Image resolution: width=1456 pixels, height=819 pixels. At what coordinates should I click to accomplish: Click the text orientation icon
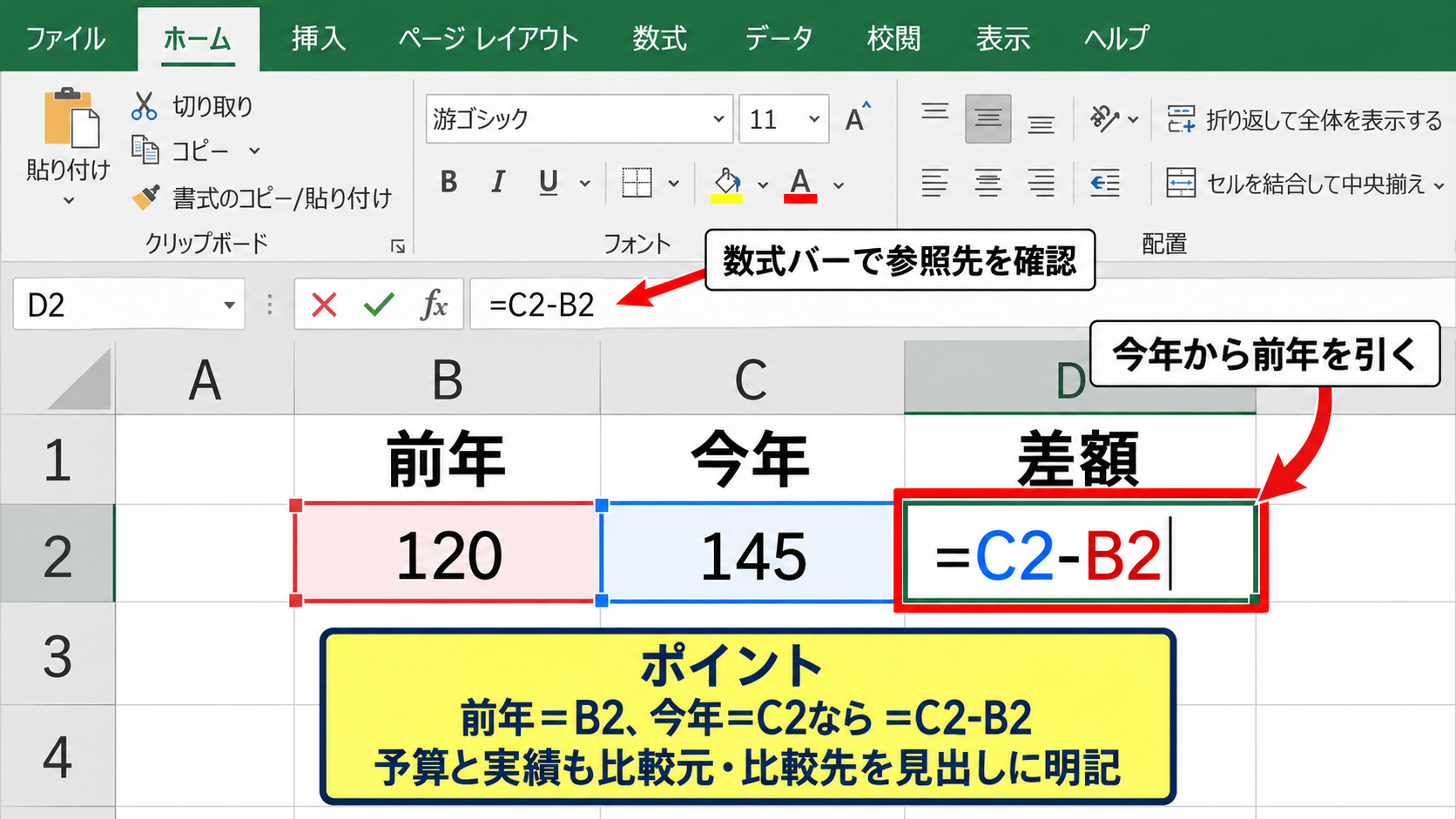1104,118
